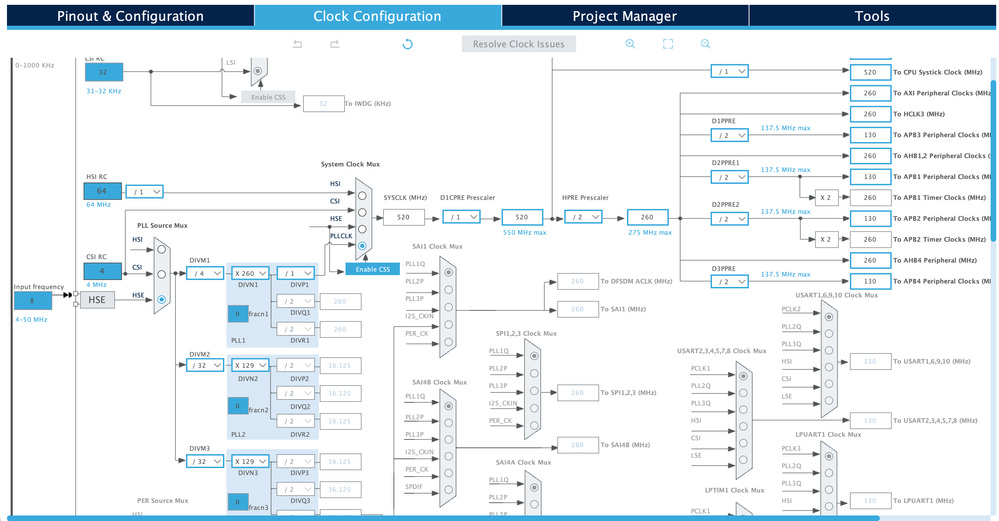Click the Resolve Clock Issues button
This screenshot has height=521, width=999.
coord(519,44)
